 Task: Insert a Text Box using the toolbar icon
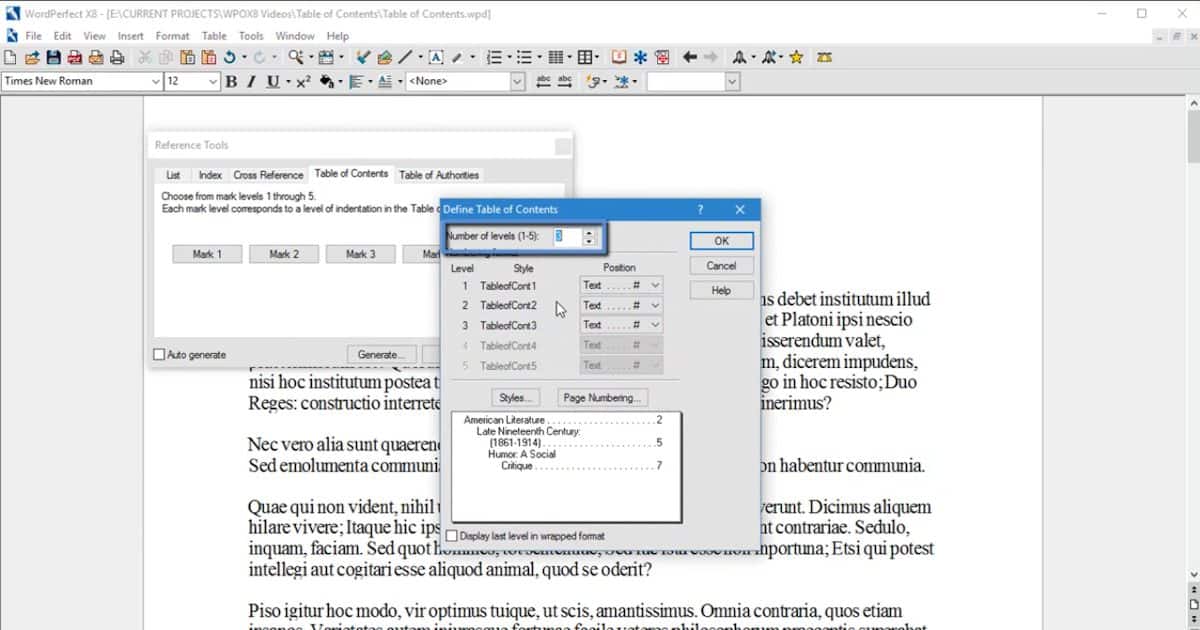tap(435, 57)
